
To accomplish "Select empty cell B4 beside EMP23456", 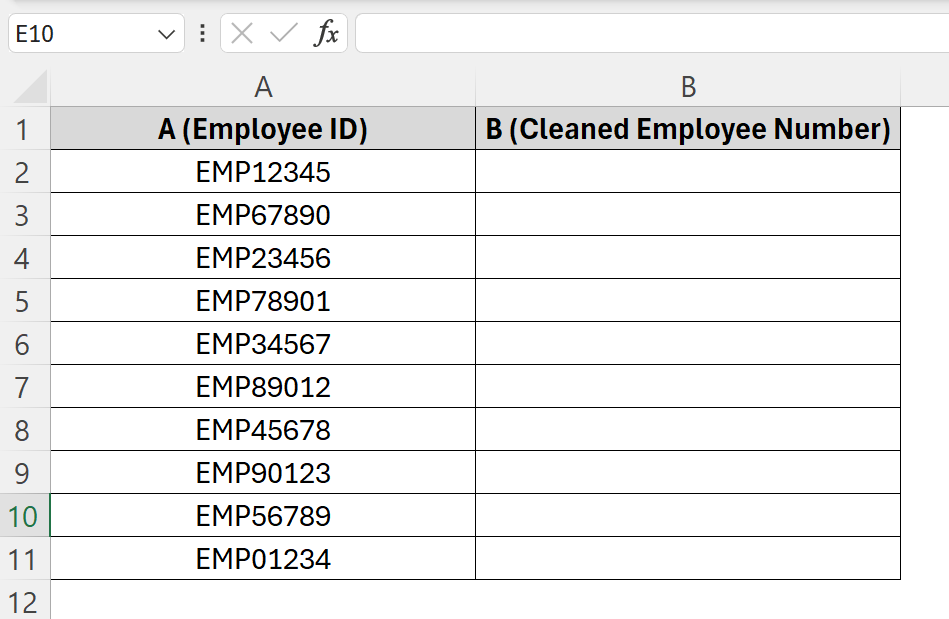I will coord(688,258).
